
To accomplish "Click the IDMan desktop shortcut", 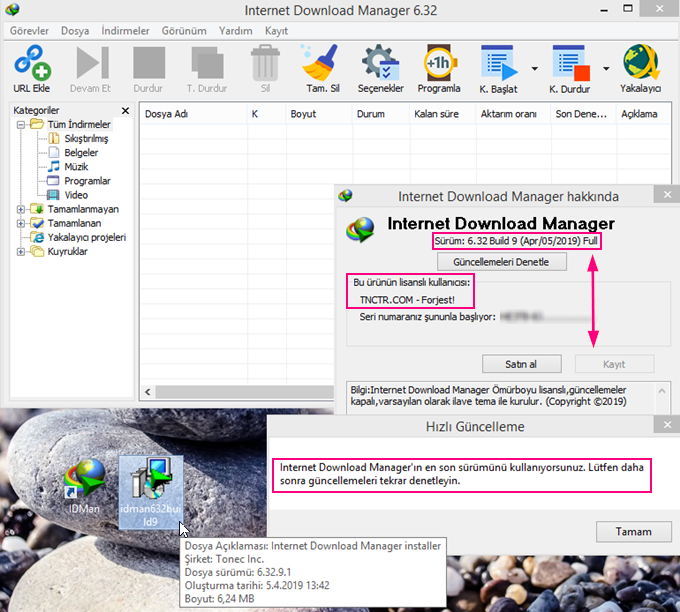I will point(84,487).
